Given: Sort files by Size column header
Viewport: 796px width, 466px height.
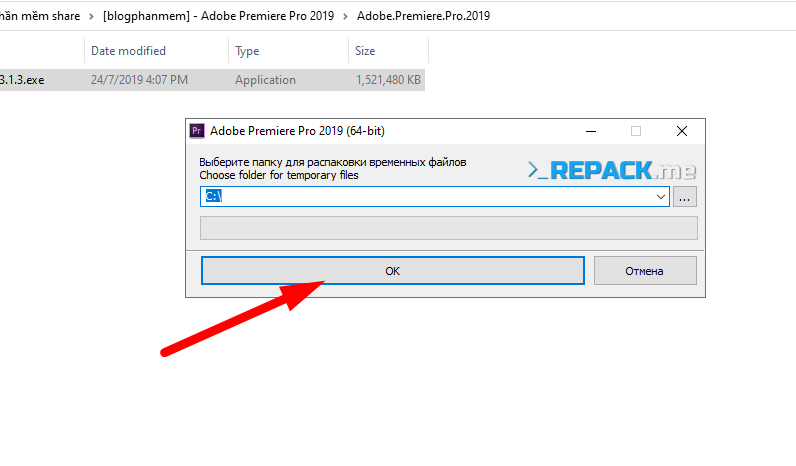Looking at the screenshot, I should (365, 51).
